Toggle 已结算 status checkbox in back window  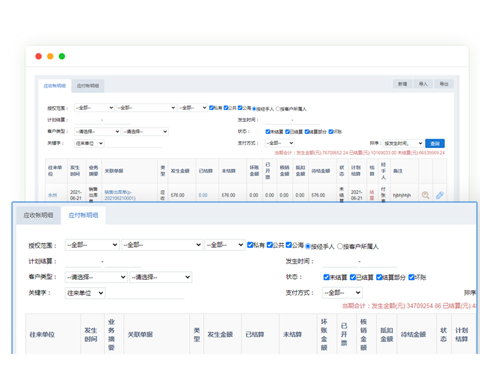[x=287, y=132]
